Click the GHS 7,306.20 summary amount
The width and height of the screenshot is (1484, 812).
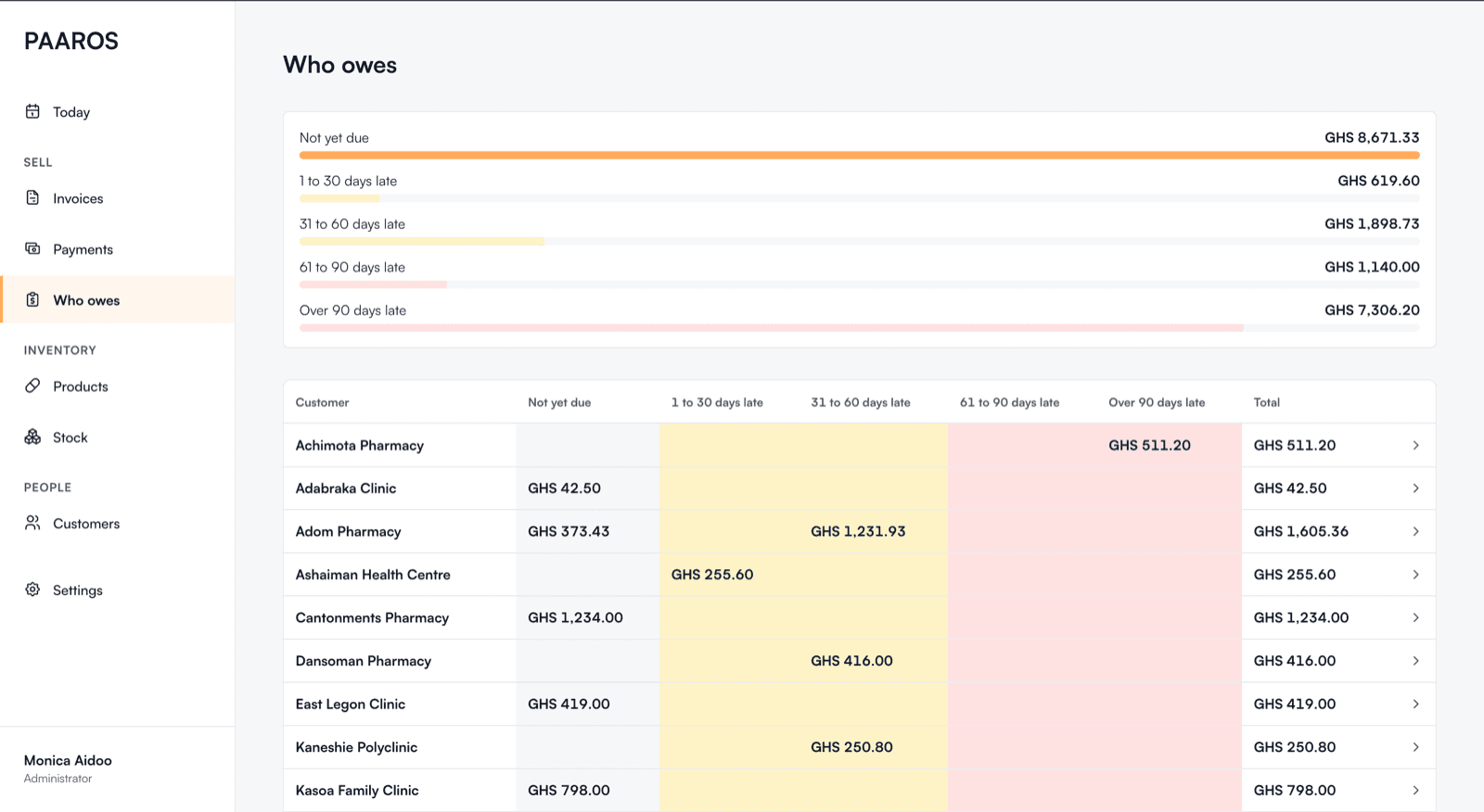[x=1372, y=310]
